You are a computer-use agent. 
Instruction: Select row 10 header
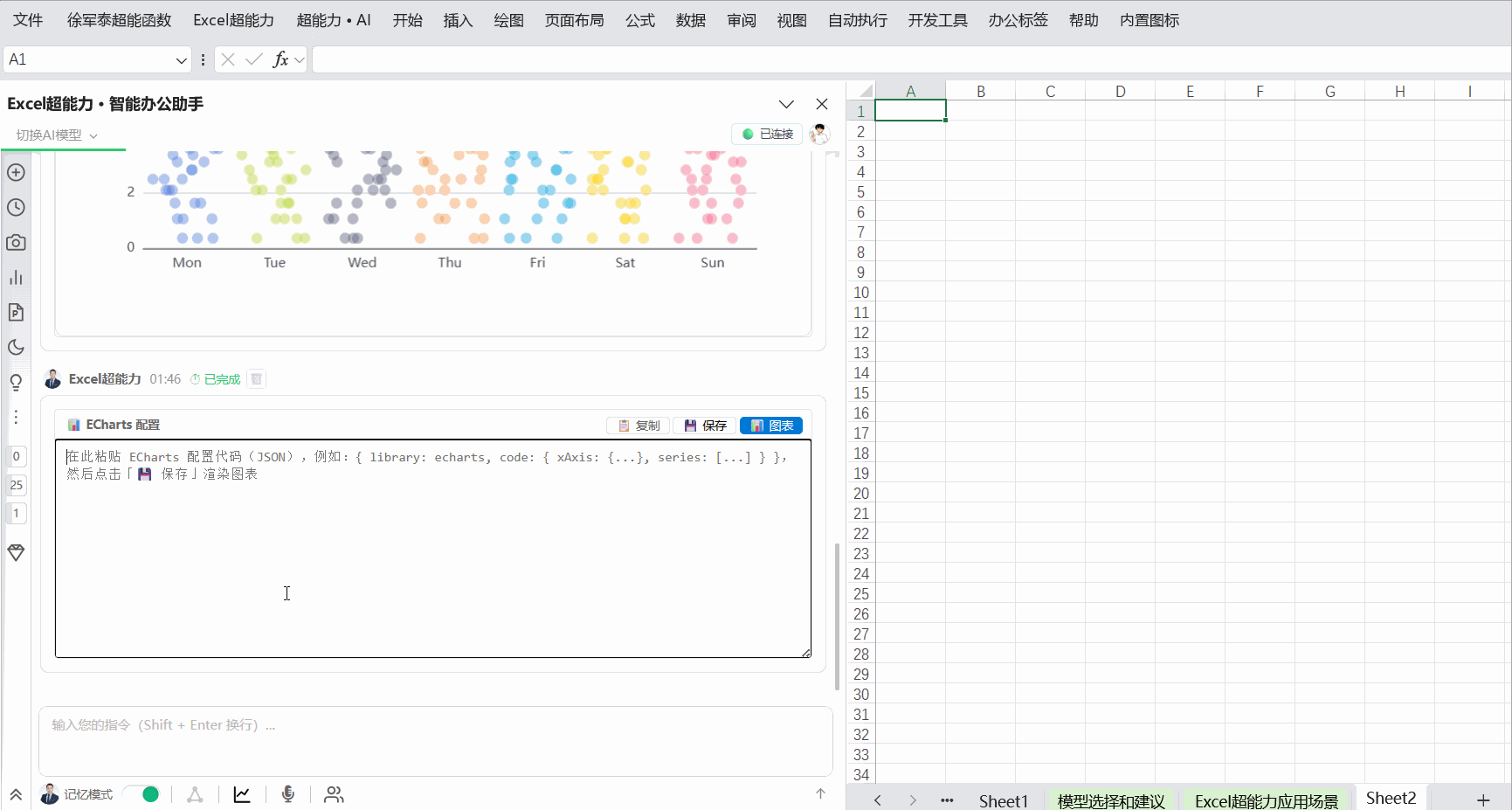pos(861,293)
